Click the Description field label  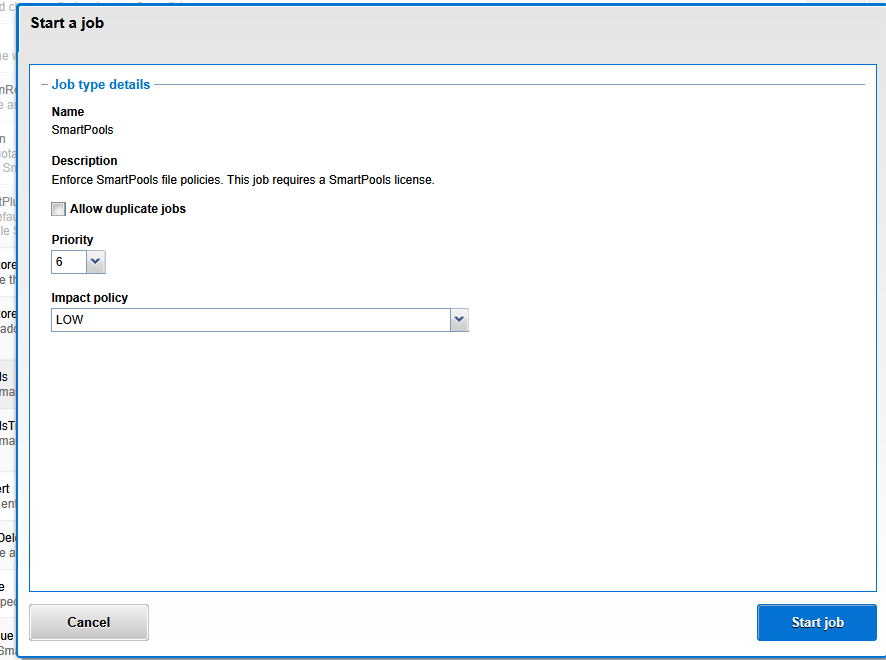pos(85,161)
